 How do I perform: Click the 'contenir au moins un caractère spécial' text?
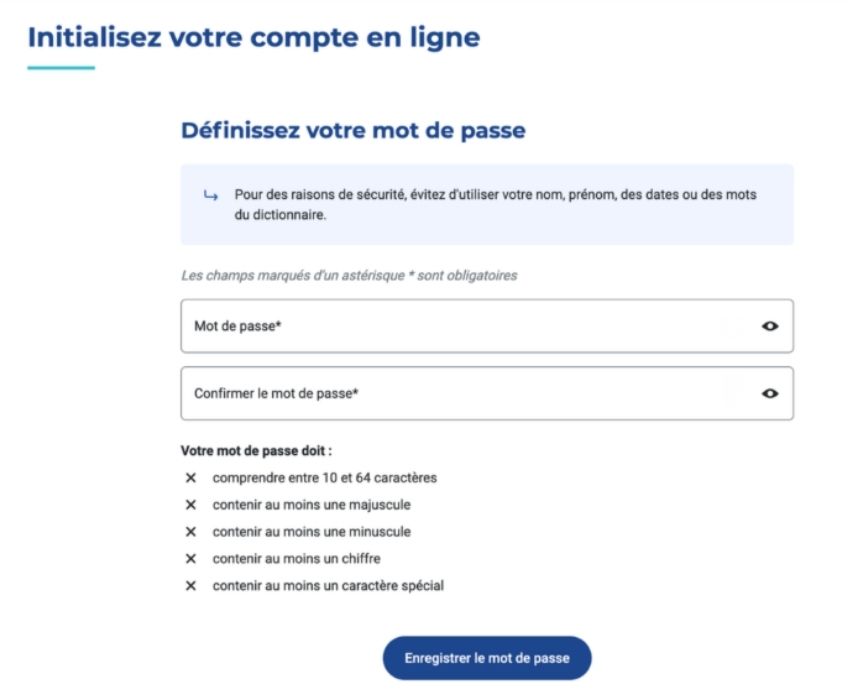tap(328, 586)
